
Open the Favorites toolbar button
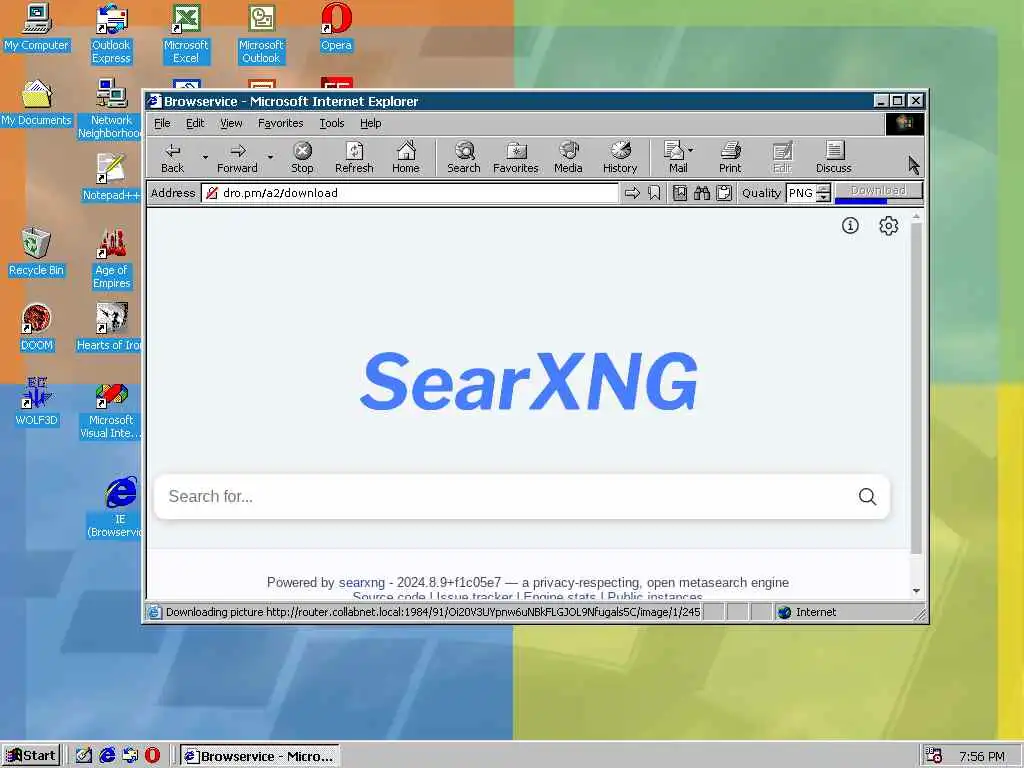click(516, 158)
